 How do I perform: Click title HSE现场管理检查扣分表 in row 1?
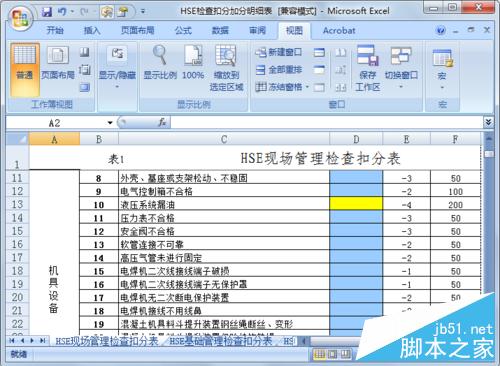pos(320,158)
